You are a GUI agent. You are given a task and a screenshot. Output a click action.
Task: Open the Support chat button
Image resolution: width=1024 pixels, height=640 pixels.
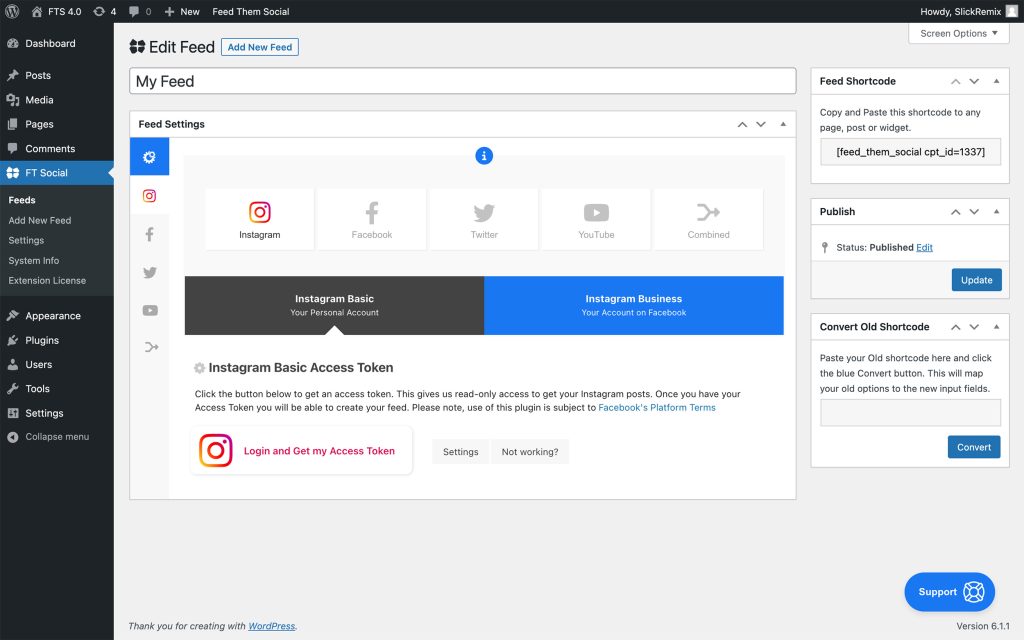(x=950, y=592)
